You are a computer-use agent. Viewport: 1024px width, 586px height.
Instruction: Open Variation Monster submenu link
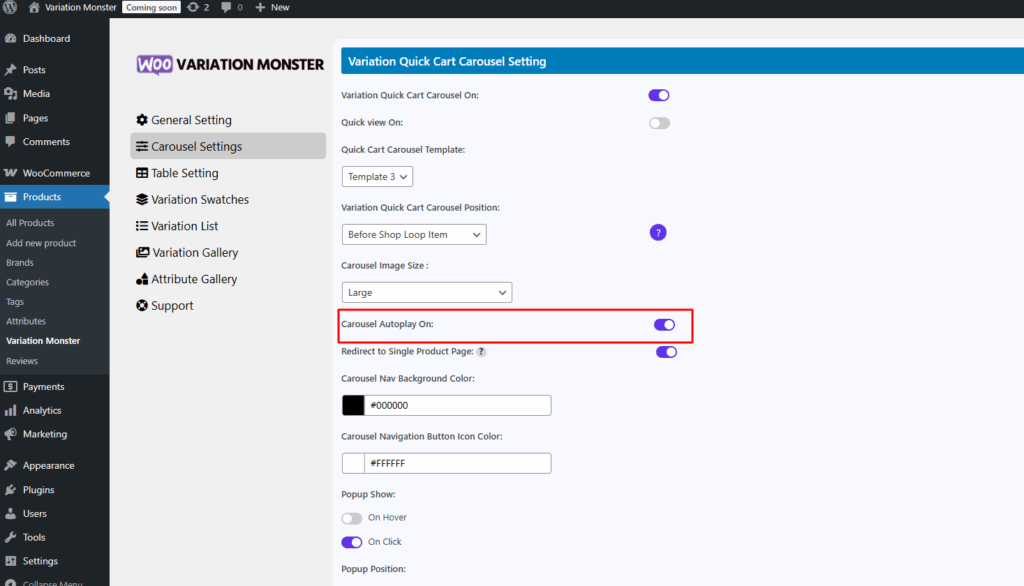tap(43, 341)
